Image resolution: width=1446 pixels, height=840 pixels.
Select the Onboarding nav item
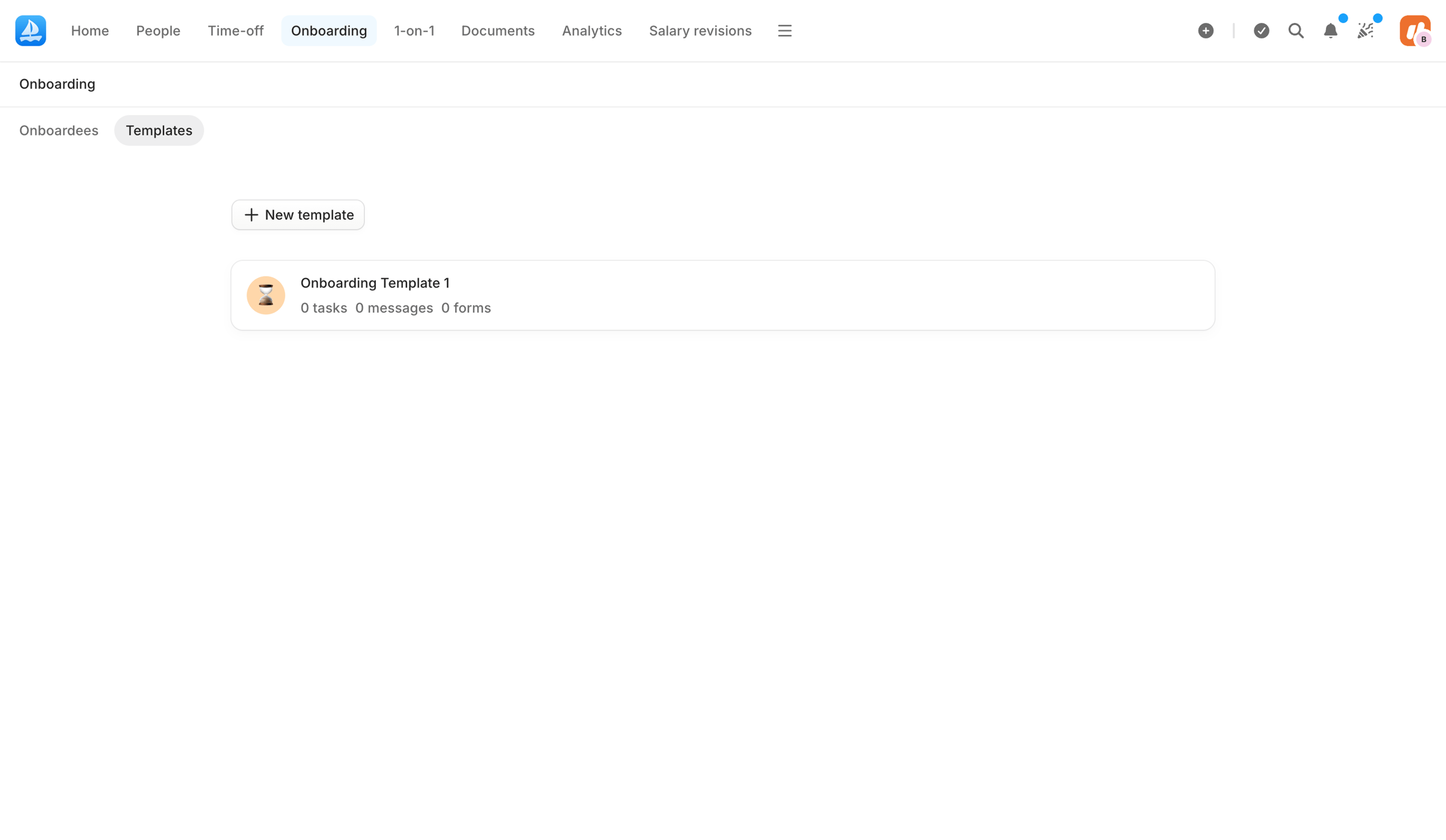[x=329, y=31]
